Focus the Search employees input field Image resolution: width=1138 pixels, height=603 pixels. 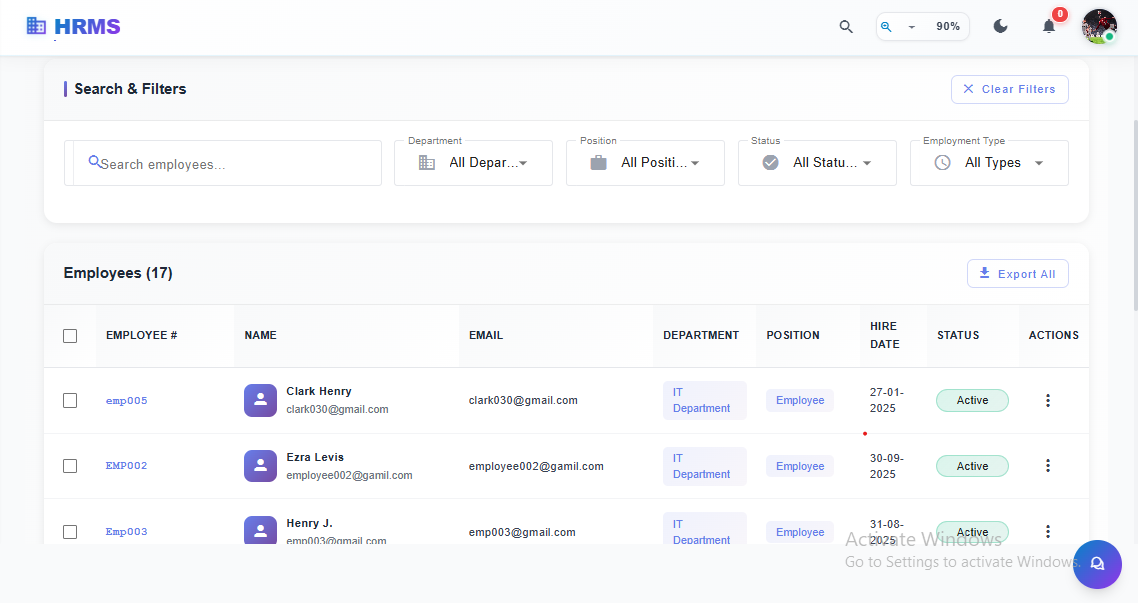click(x=225, y=163)
